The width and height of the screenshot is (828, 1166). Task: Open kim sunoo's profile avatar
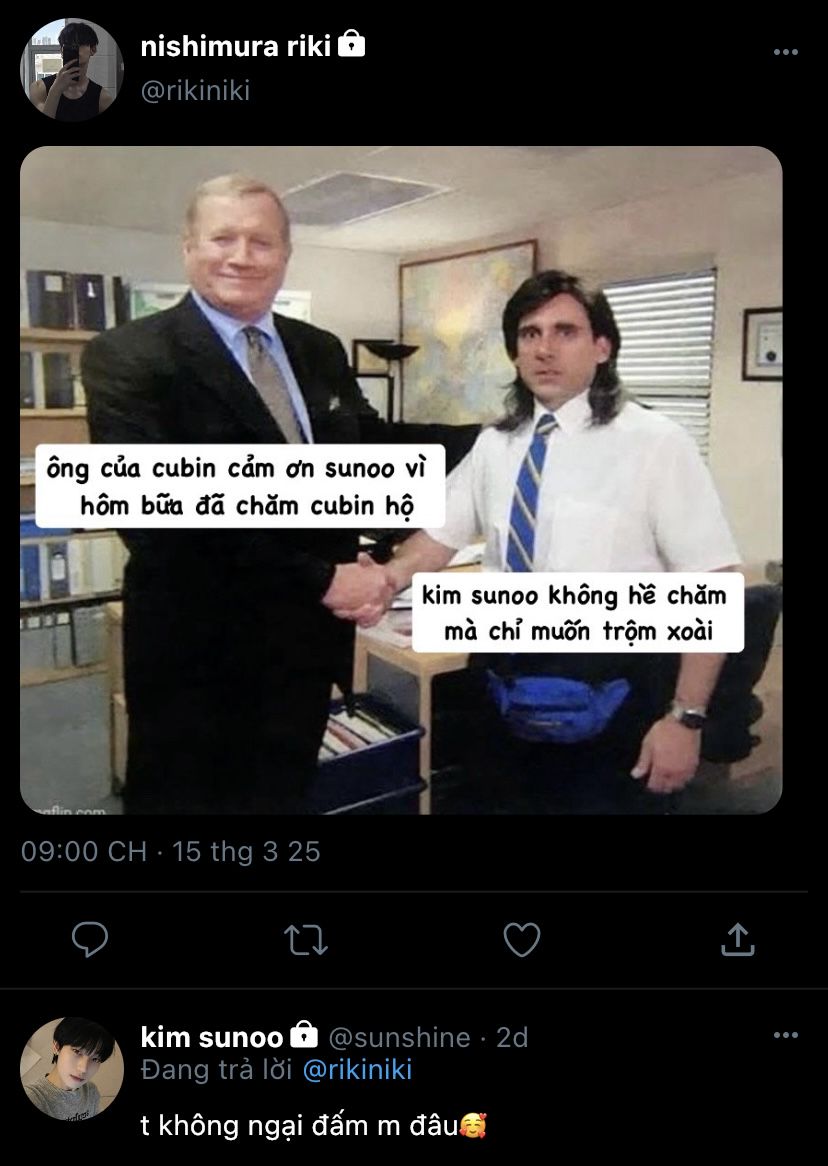(72, 1069)
